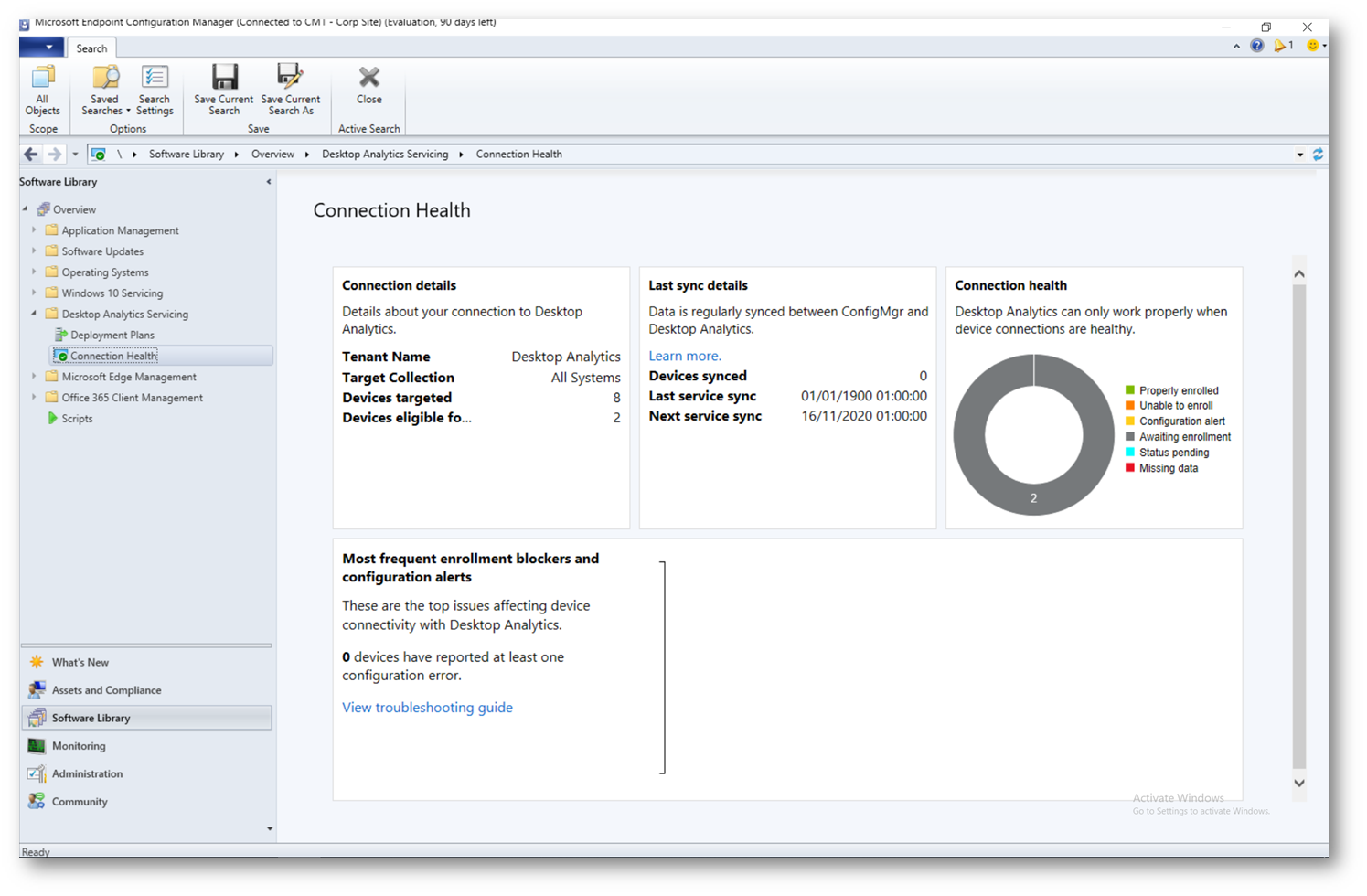Select the Windows 10 Servicing folder label

click(x=112, y=293)
